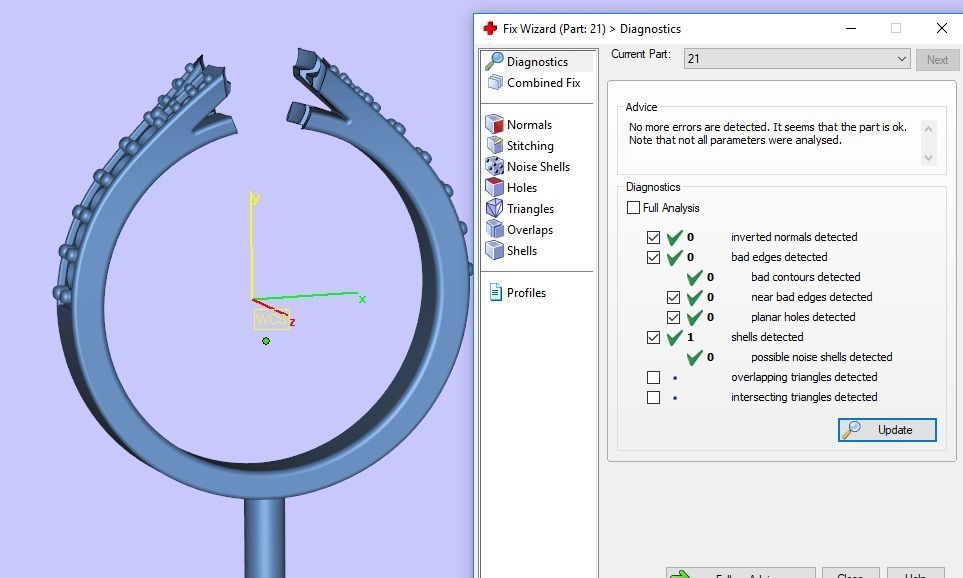The image size is (963, 578).
Task: Close the Fix Wizard window
Action: [x=942, y=28]
